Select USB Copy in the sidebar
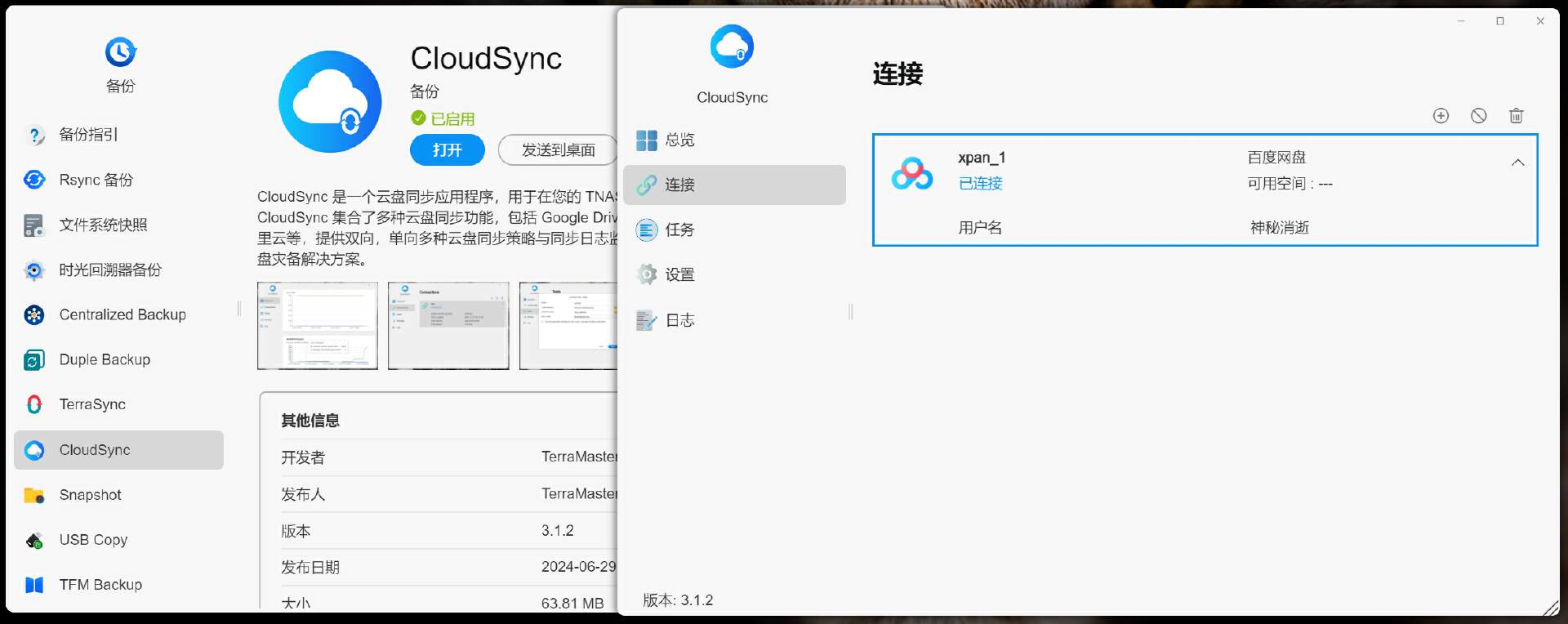The image size is (1568, 624). tap(118, 540)
